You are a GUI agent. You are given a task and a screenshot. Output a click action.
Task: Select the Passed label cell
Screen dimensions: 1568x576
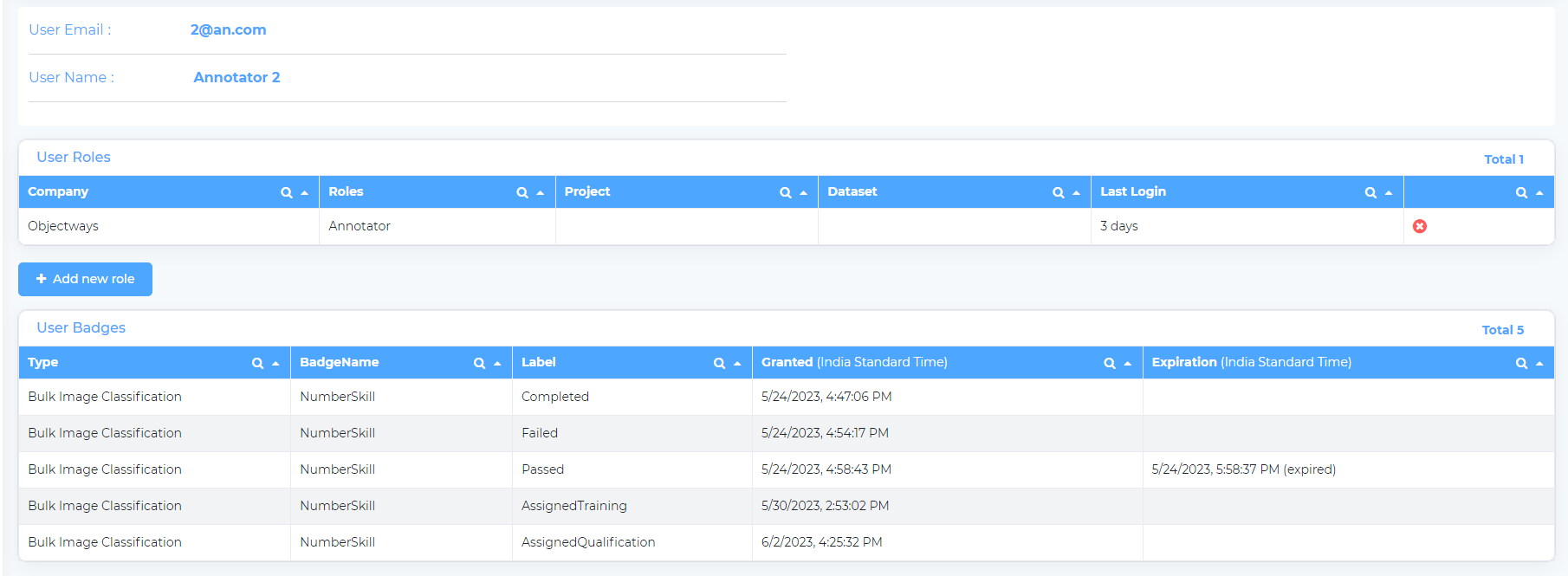click(632, 469)
